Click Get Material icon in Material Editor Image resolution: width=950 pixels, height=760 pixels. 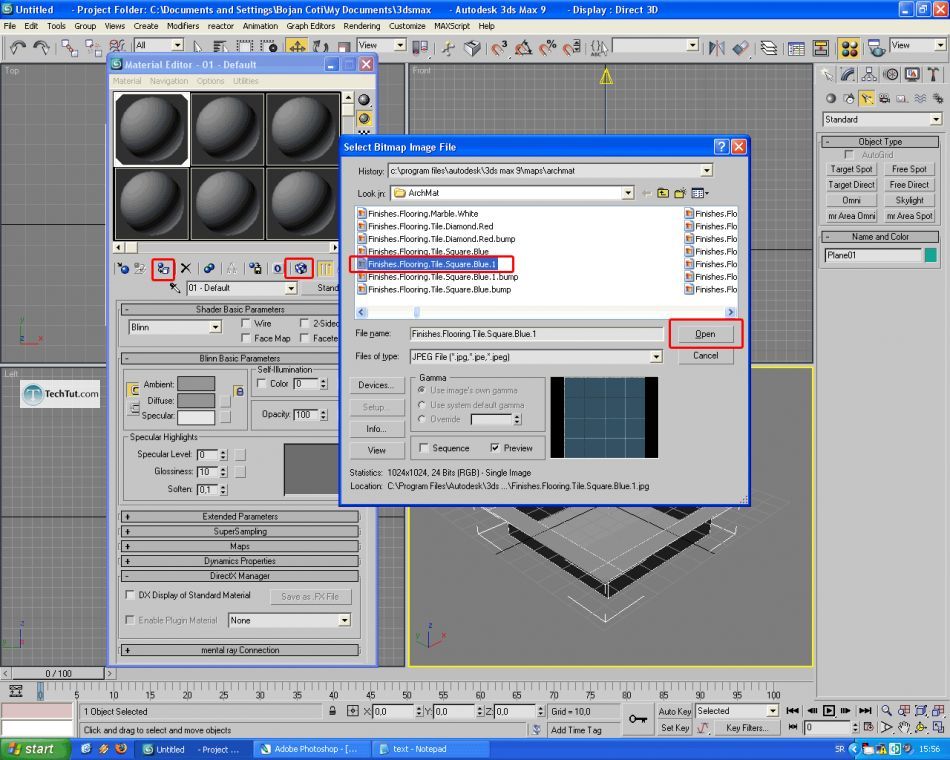click(x=123, y=268)
